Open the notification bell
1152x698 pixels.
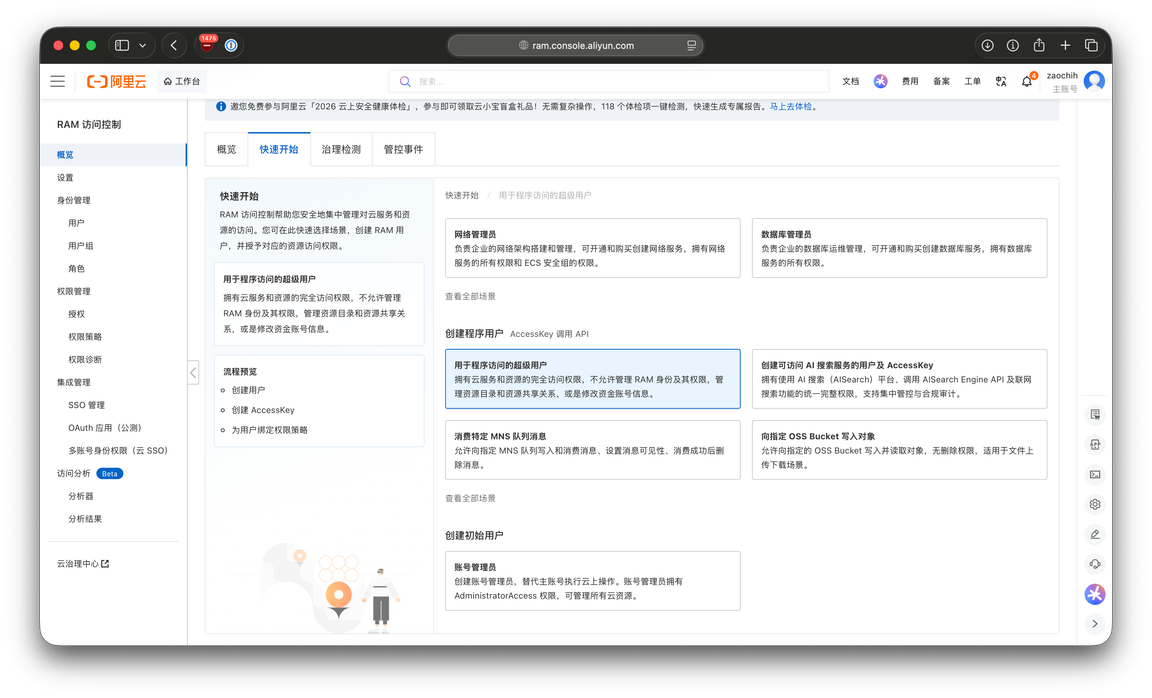[1027, 82]
